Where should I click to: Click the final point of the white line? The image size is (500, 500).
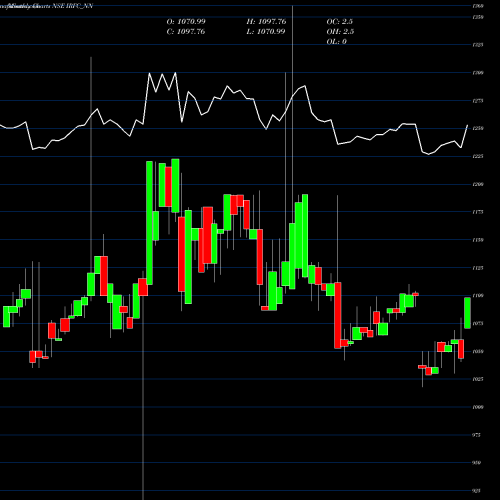click(x=467, y=125)
